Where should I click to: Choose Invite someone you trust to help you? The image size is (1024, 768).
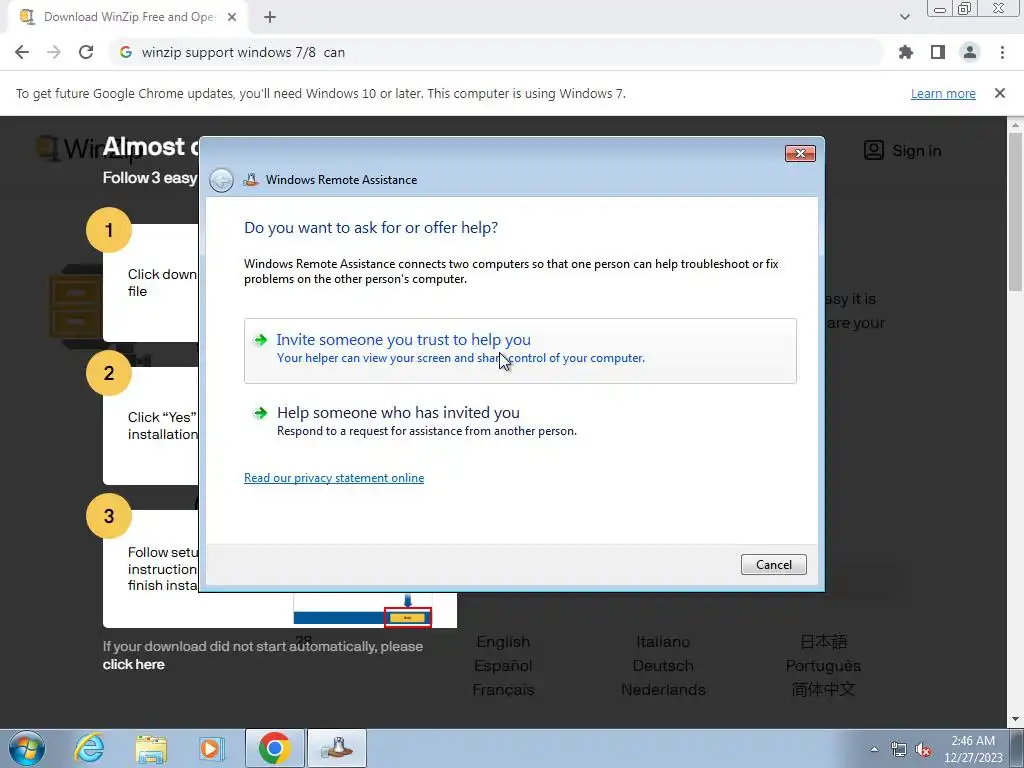click(520, 351)
